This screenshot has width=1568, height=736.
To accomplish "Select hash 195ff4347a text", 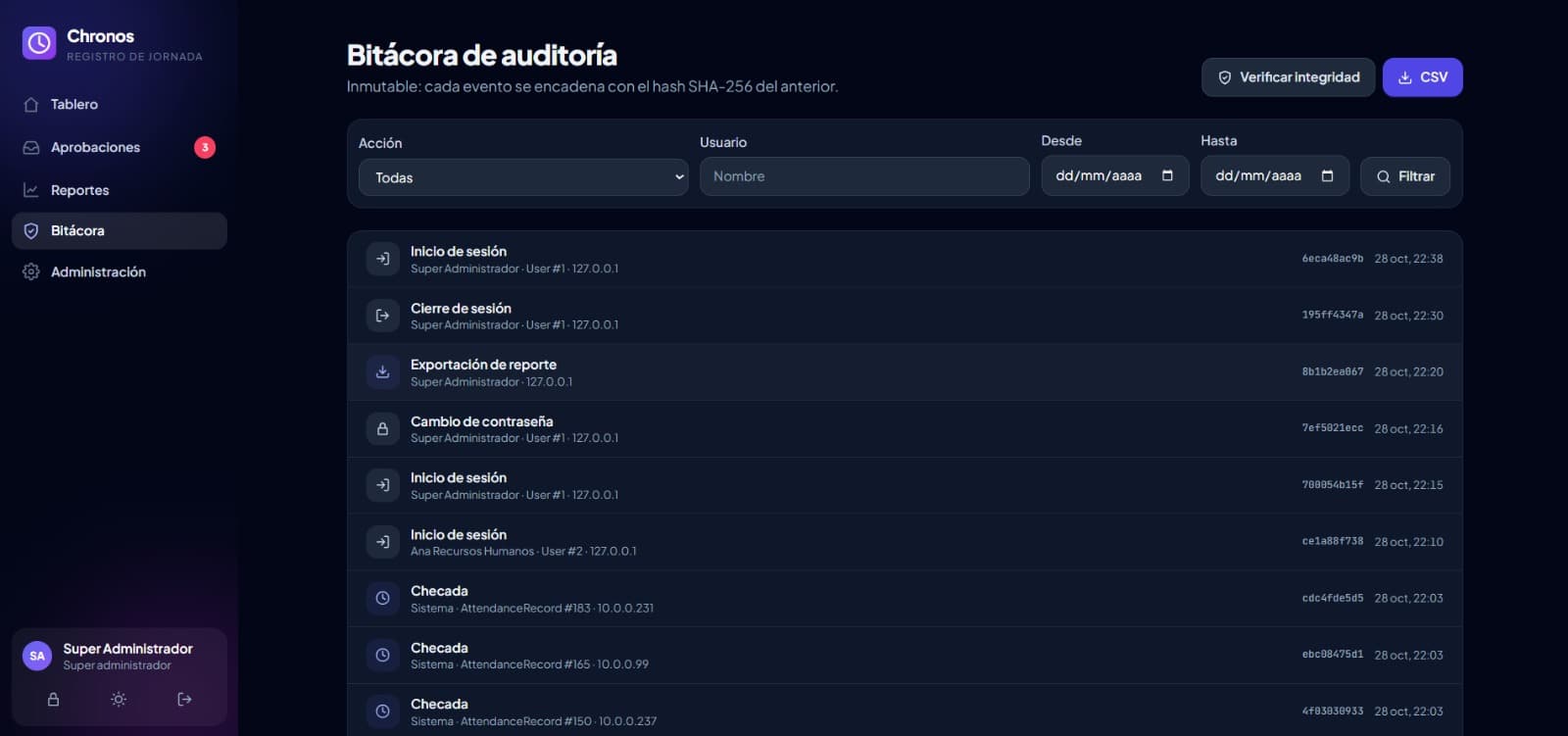I will (1332, 316).
